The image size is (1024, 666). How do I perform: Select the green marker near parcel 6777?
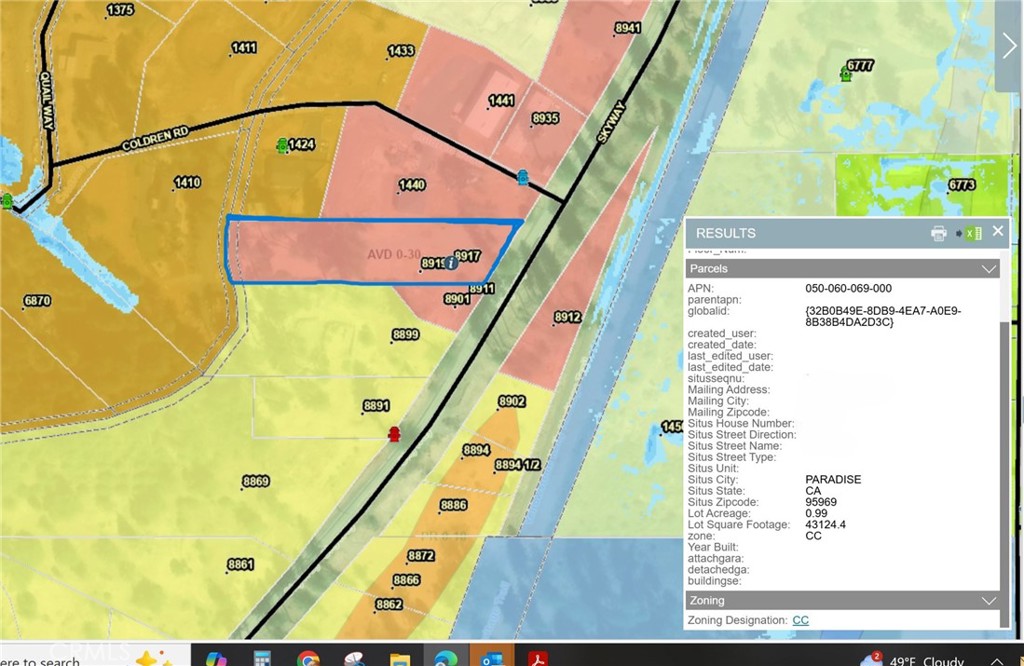tap(845, 75)
